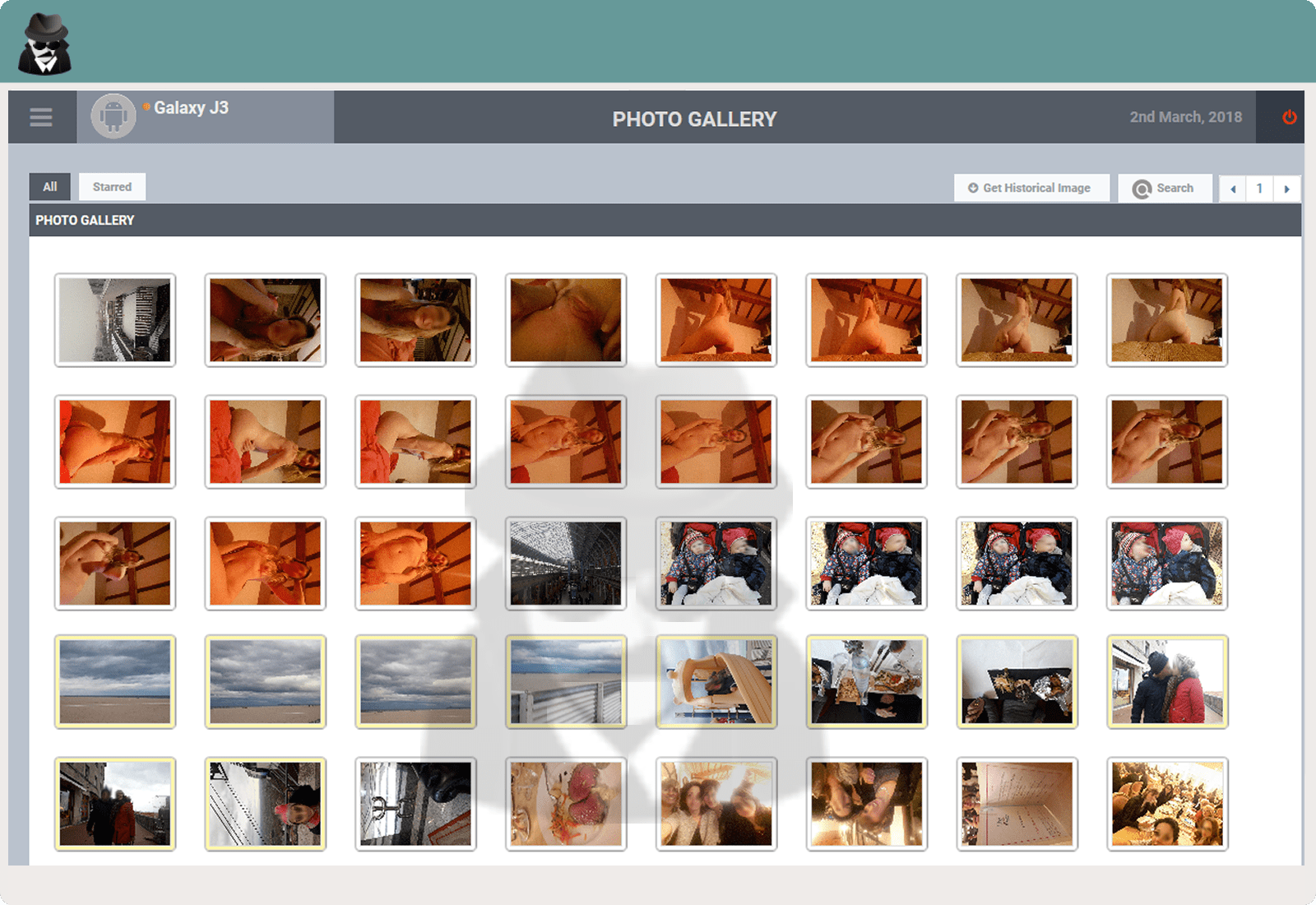This screenshot has width=1316, height=905.
Task: Go to the next page with the right arrow
Action: [x=1287, y=188]
